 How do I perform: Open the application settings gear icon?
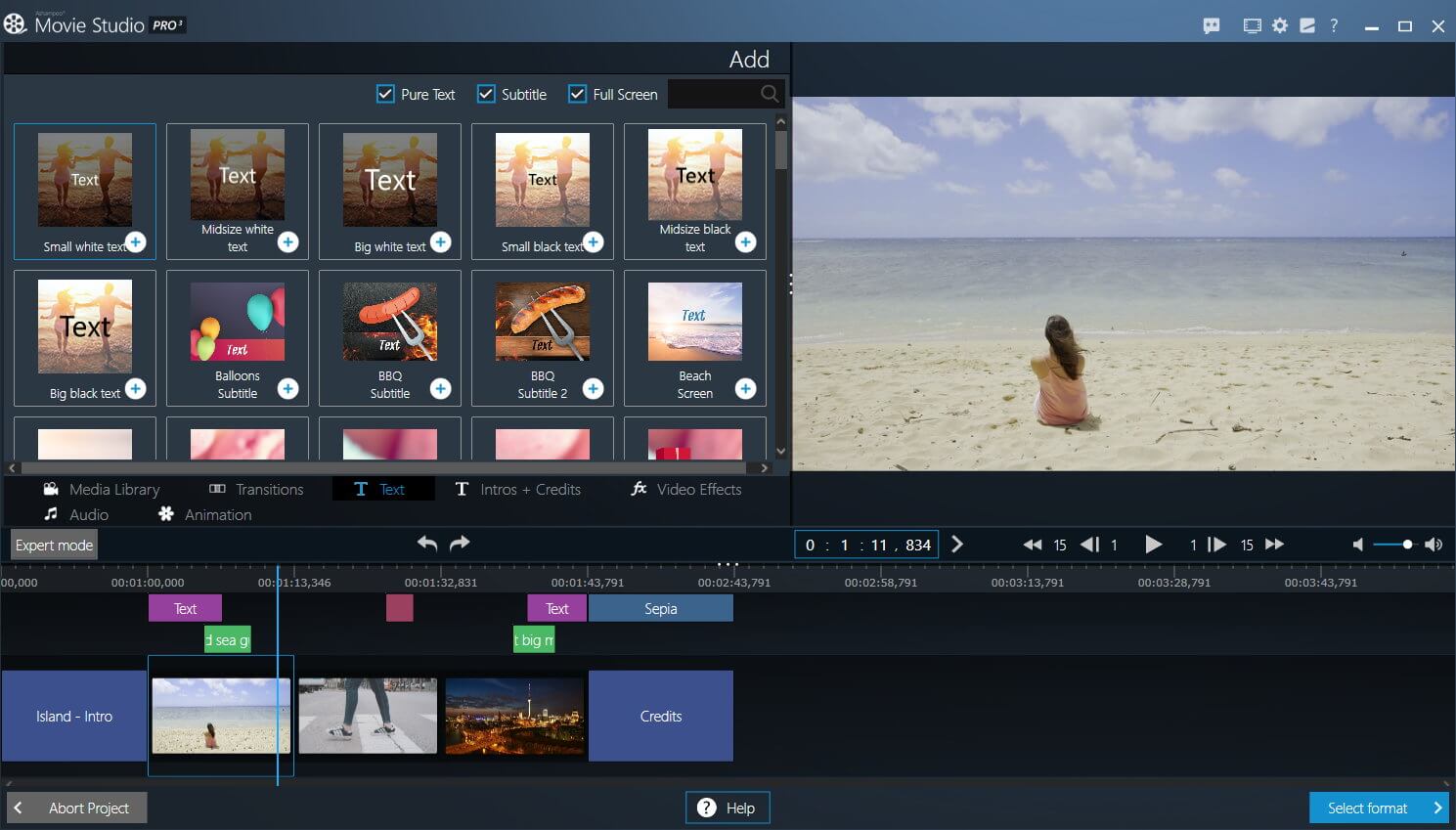(1279, 25)
